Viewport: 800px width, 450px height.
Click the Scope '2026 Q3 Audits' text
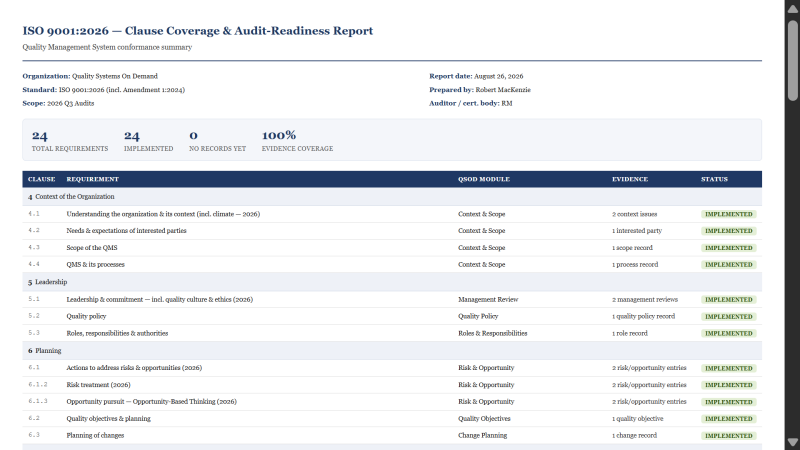(x=70, y=103)
